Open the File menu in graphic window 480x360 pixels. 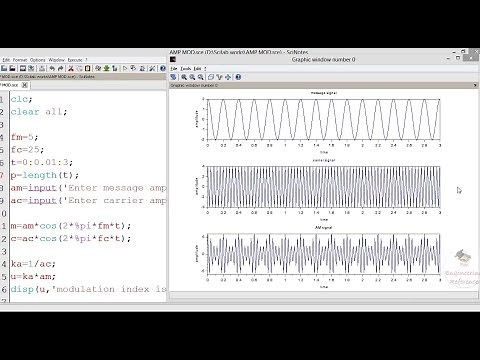point(174,69)
